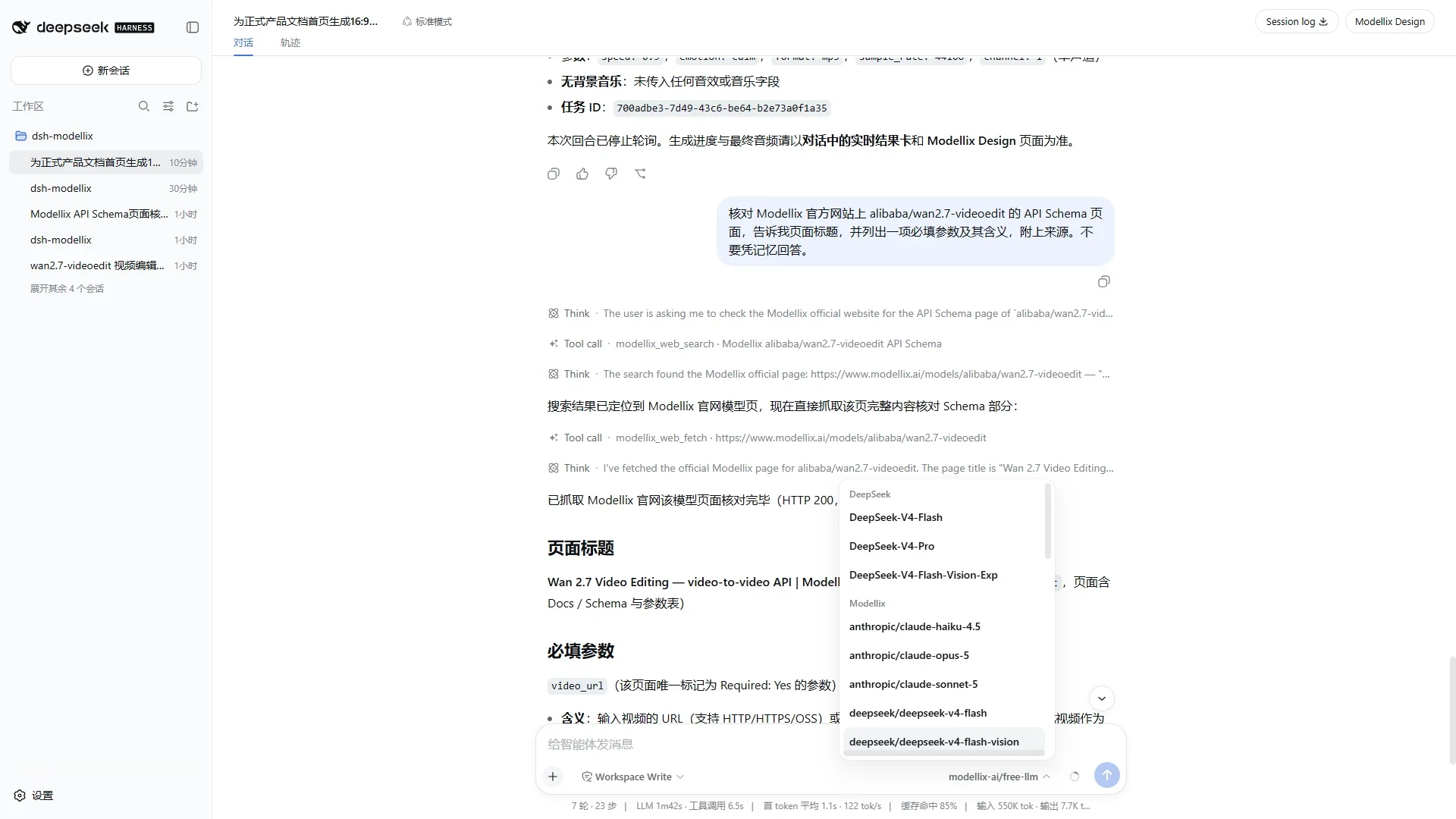
Task: Toggle 标准模式 mode selector
Action: (x=427, y=21)
